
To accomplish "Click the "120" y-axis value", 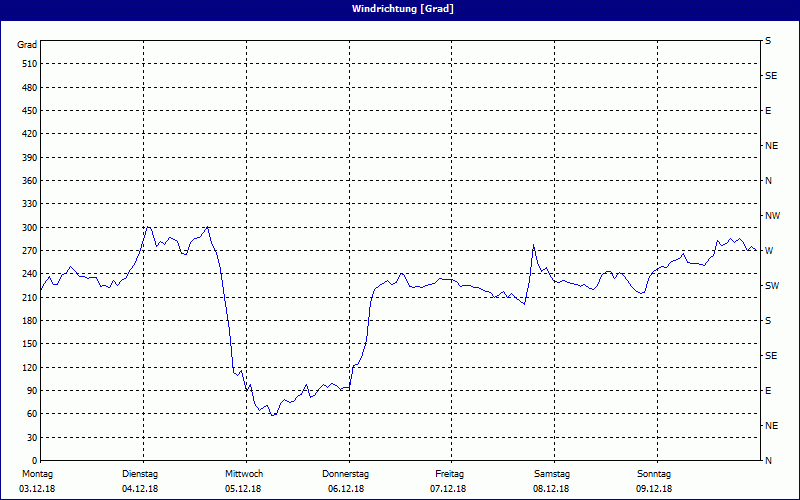I will pos(30,367).
